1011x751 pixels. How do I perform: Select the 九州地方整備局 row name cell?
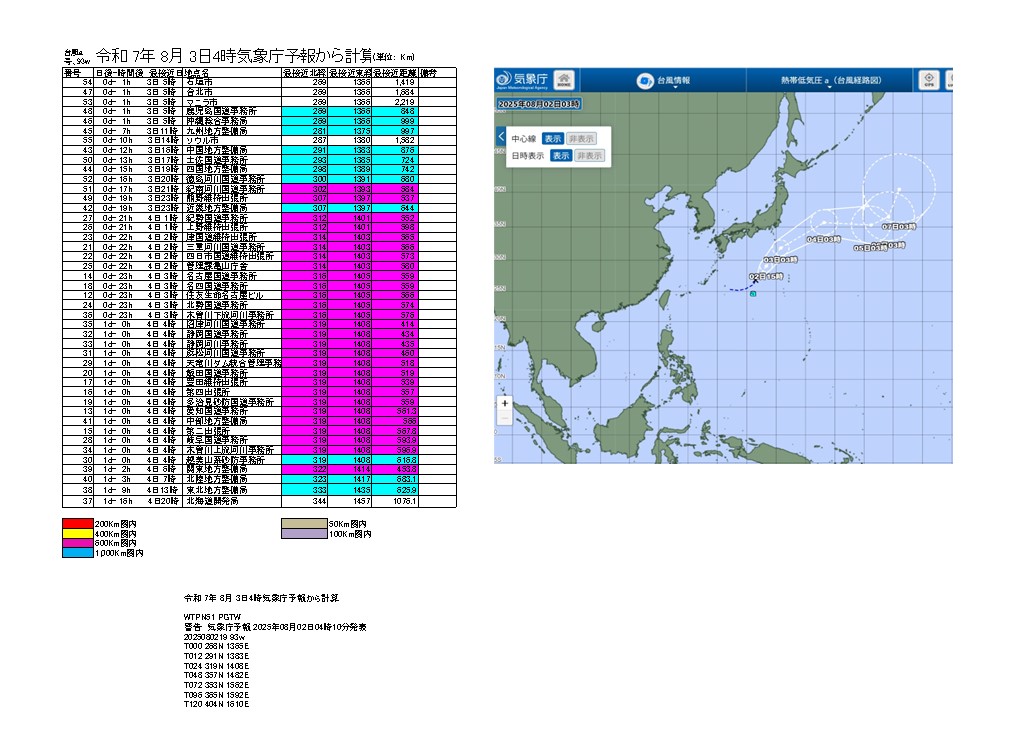click(x=232, y=130)
